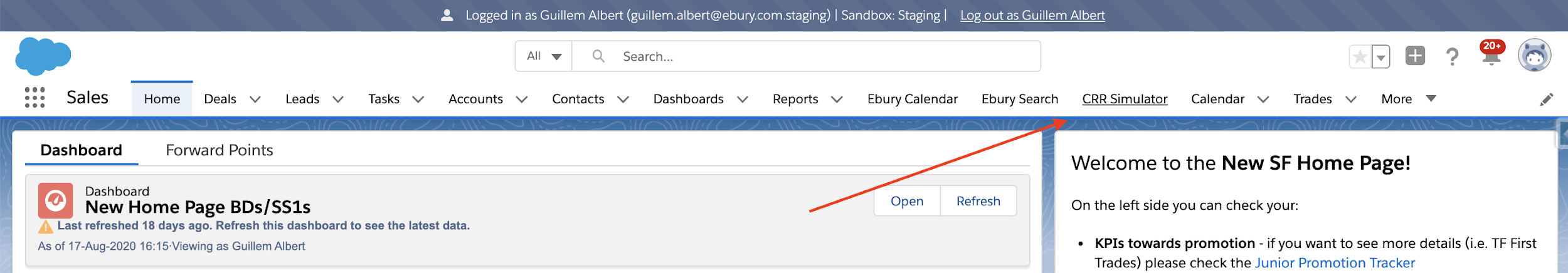Expand the Deals tab chevron
1568x273 pixels.
[x=255, y=99]
